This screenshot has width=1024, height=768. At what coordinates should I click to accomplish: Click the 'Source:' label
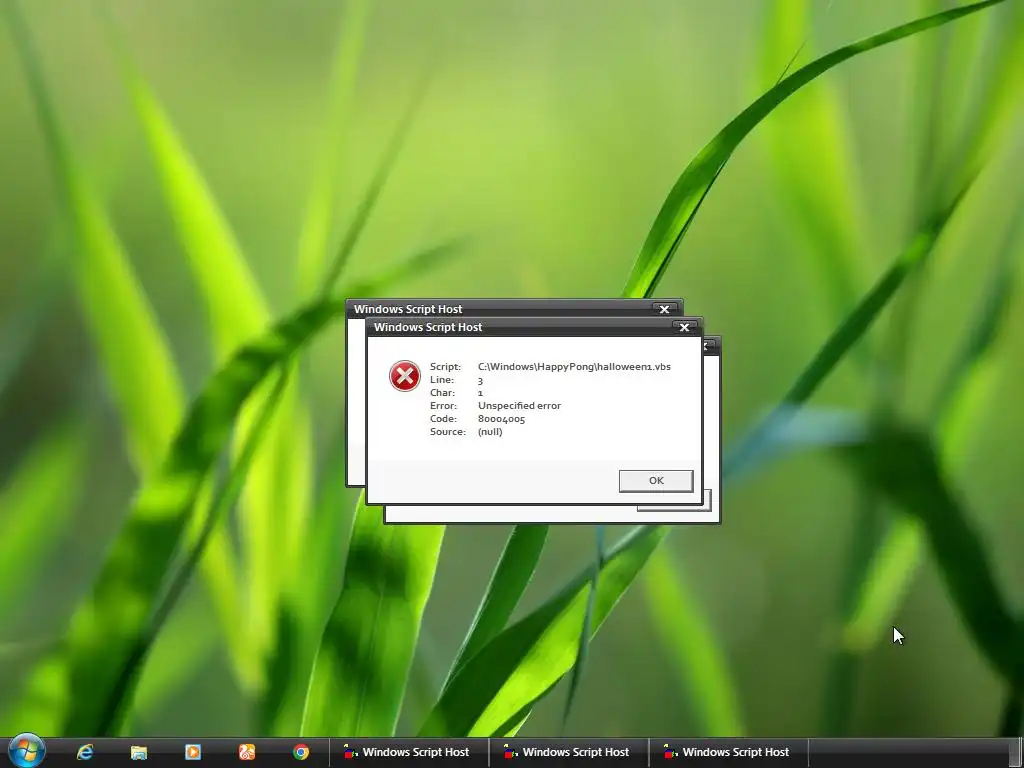[448, 432]
